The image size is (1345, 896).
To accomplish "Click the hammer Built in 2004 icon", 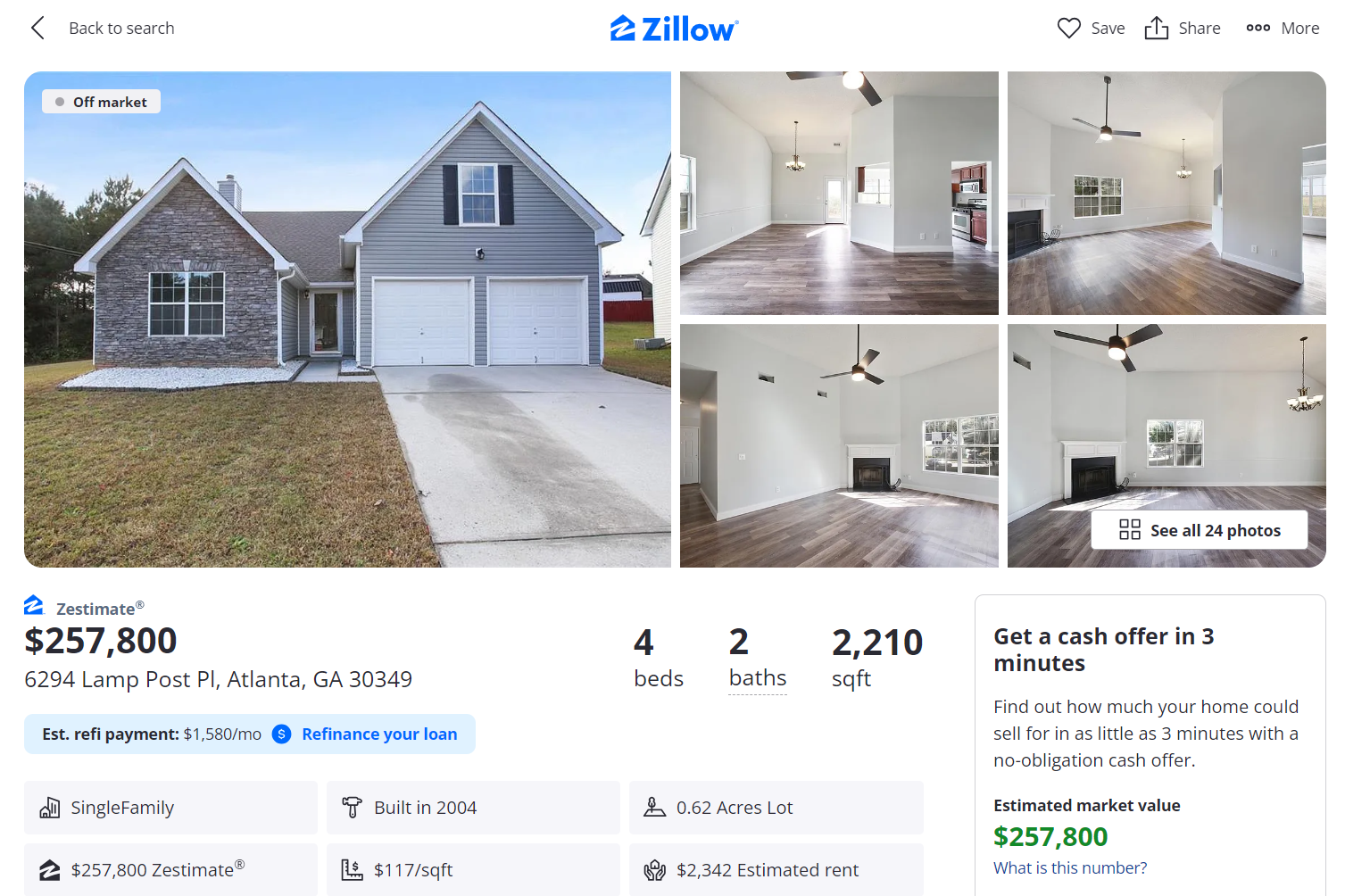I will tap(352, 808).
